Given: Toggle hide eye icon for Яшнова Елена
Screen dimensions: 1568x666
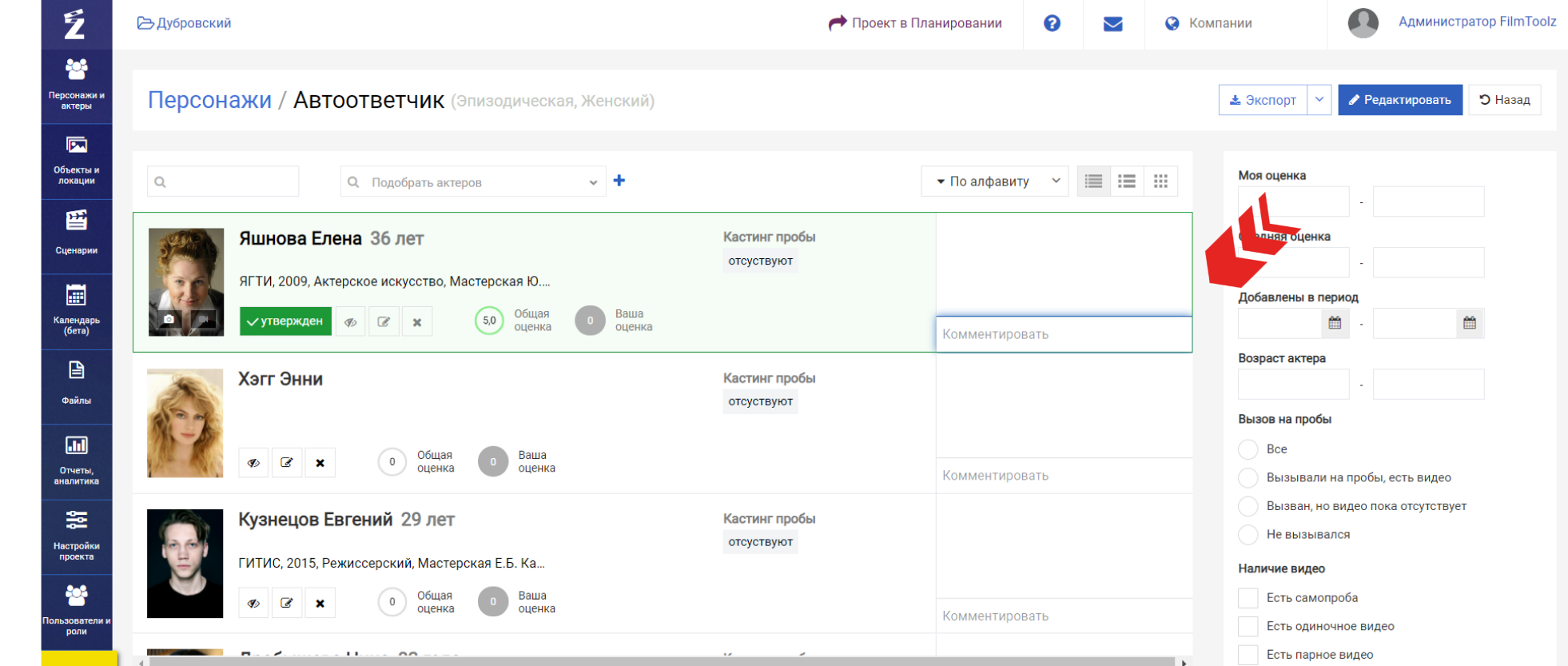Looking at the screenshot, I should click(351, 322).
